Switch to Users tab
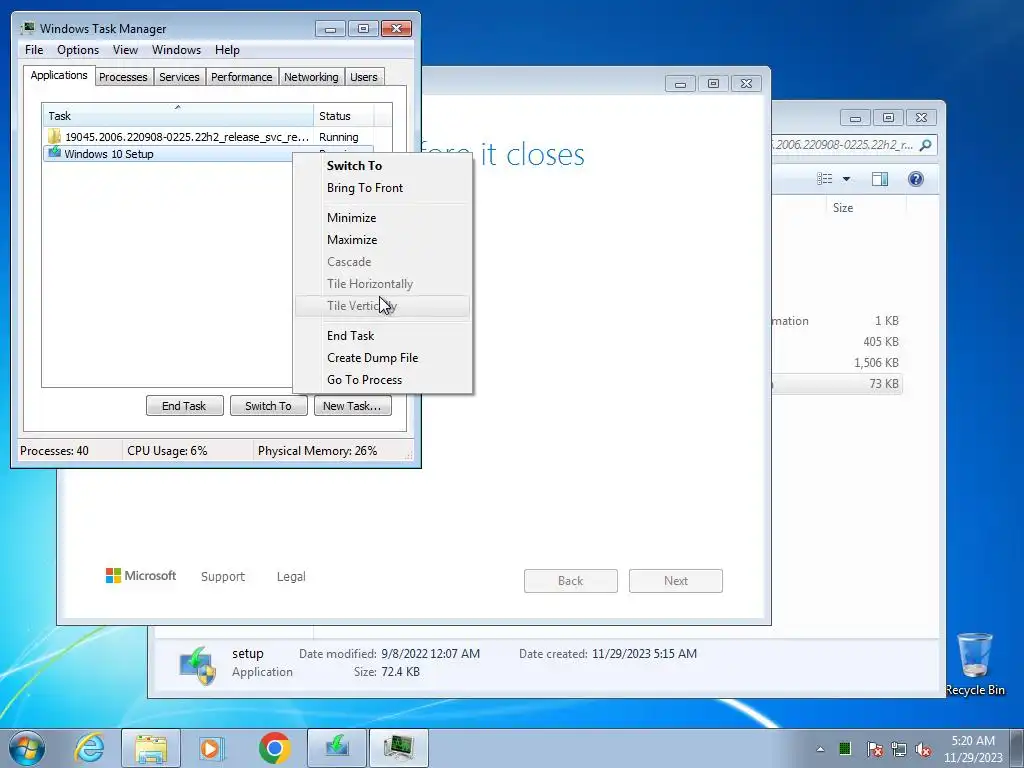The height and width of the screenshot is (768, 1024). [364, 77]
